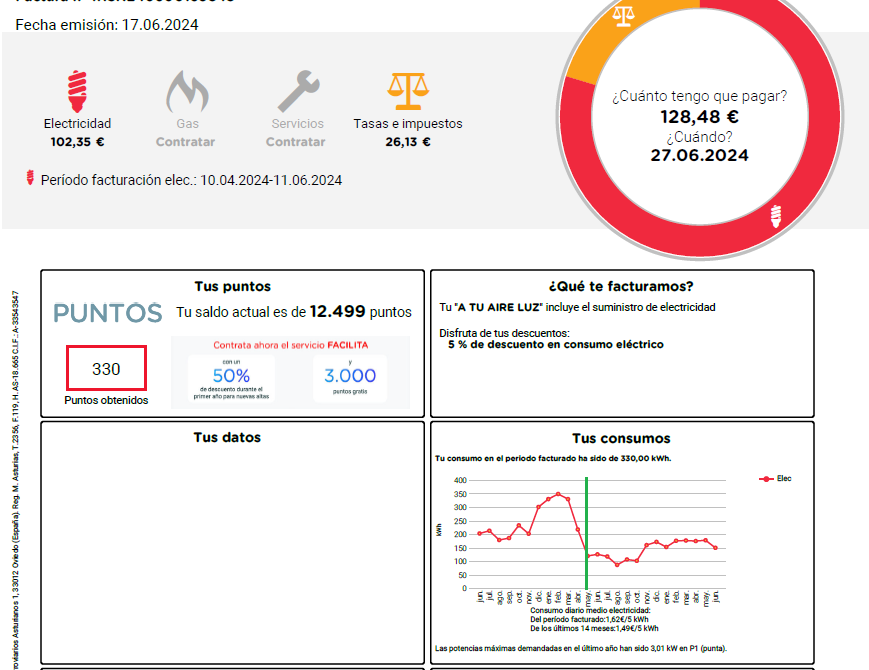This screenshot has height=670, width=869.
Task: Click the Del período facturado line under chart
Action: tap(589, 620)
